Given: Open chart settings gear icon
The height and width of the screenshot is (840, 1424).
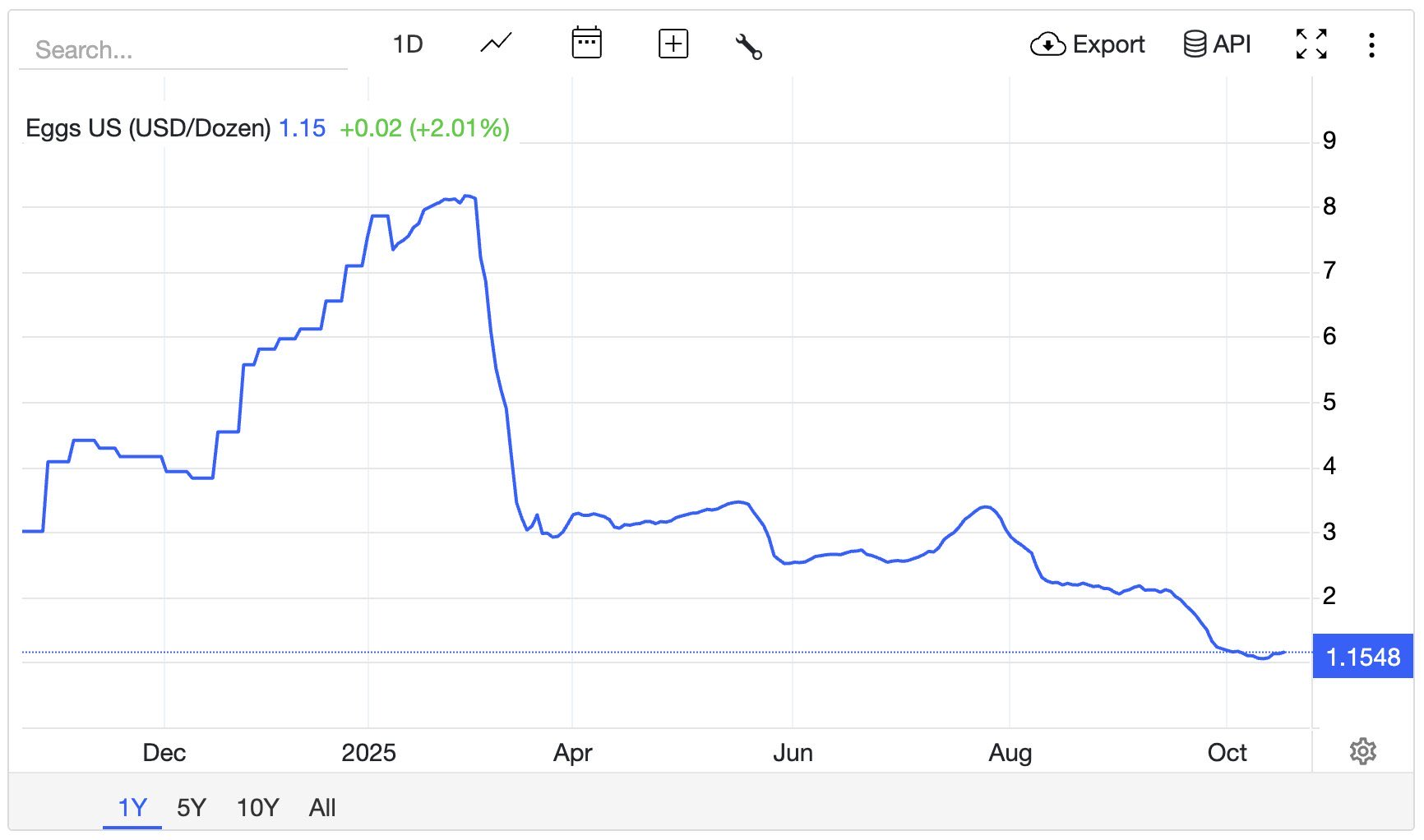Looking at the screenshot, I should point(1362,751).
